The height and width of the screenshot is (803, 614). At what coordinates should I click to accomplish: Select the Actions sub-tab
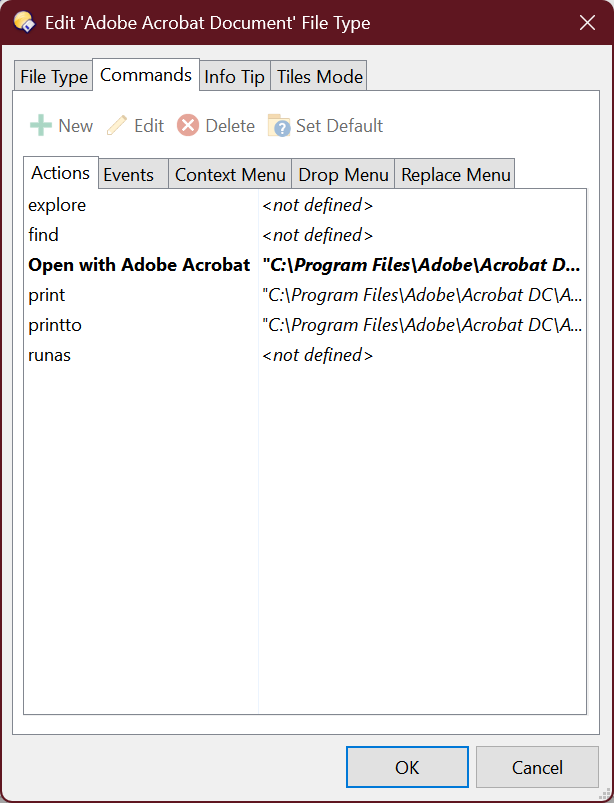(x=60, y=173)
